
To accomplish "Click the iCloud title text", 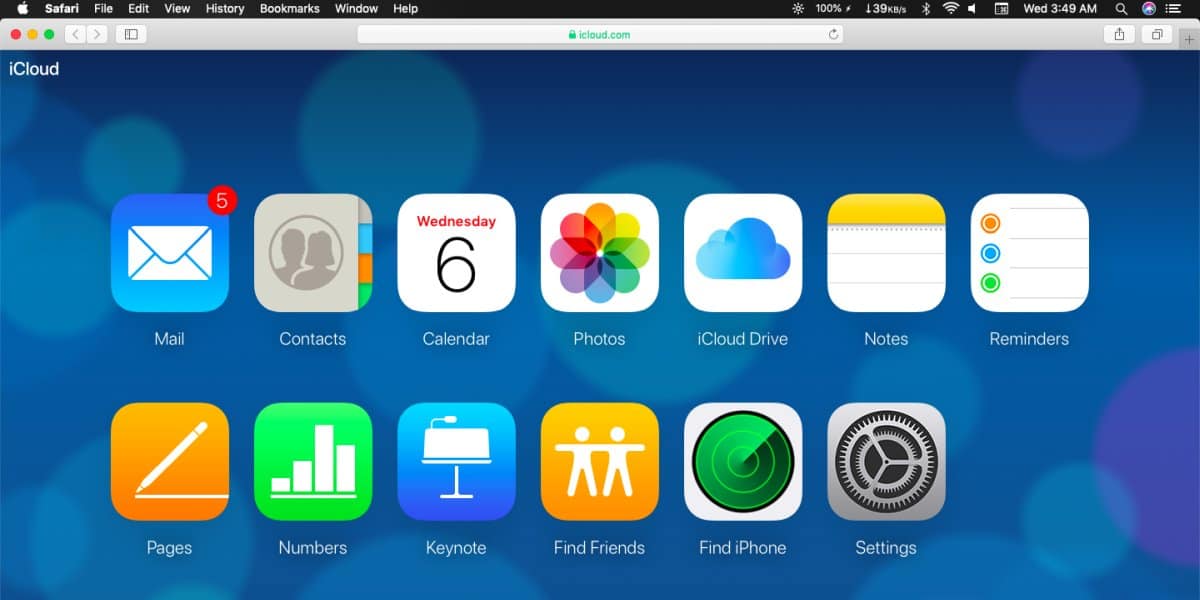I will (34, 69).
